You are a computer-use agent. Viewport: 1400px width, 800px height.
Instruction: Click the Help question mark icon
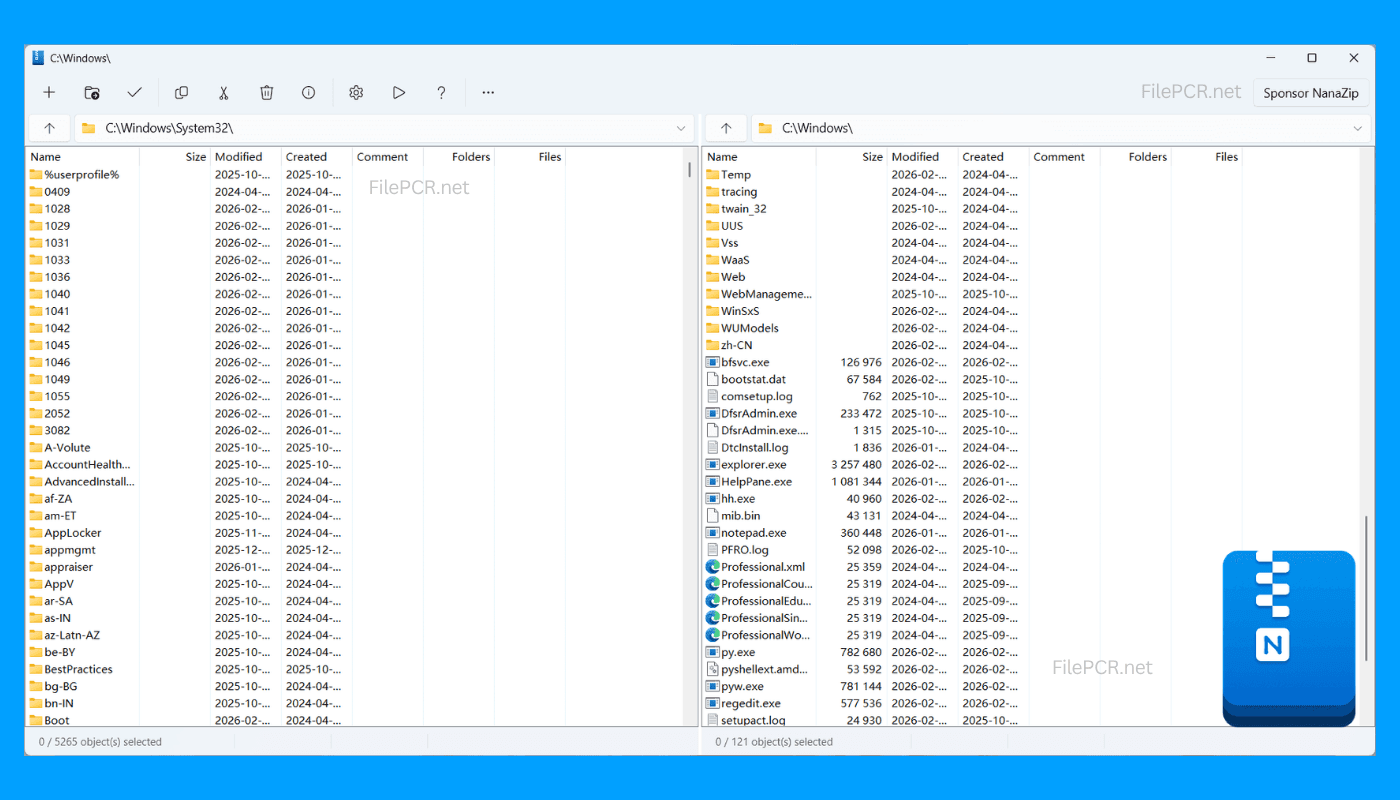tap(441, 92)
